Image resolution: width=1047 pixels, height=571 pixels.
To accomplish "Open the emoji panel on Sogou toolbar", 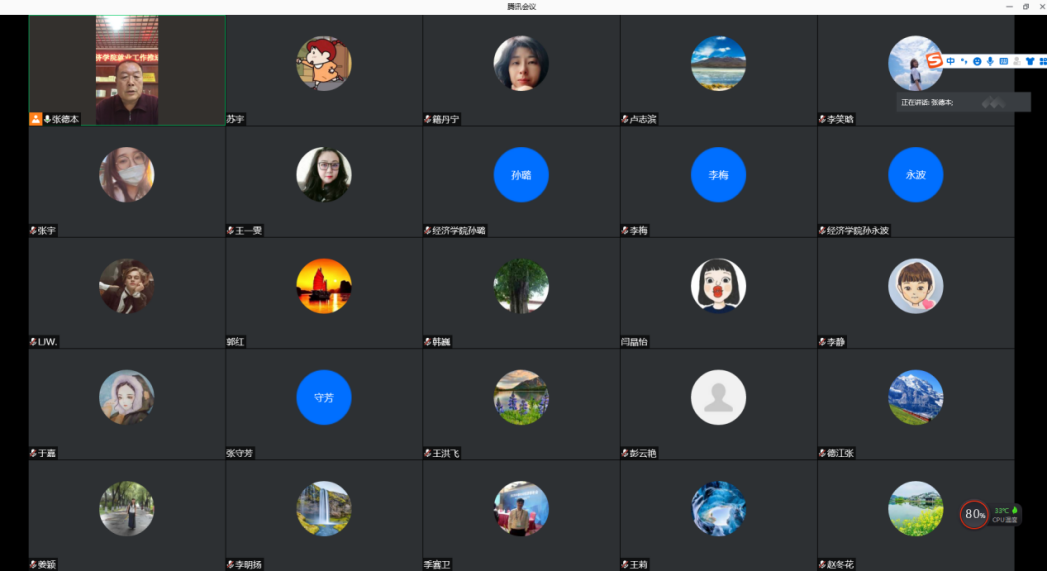I will click(x=977, y=61).
